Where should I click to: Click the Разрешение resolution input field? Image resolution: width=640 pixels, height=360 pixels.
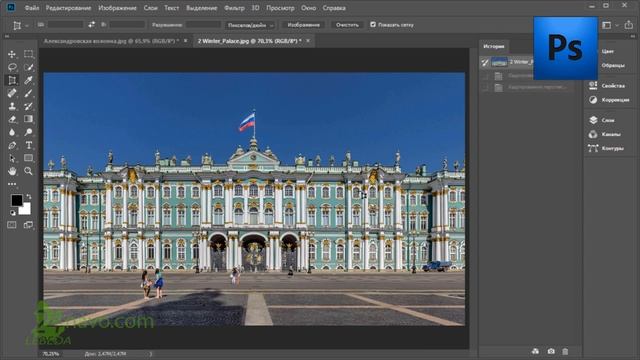(x=203, y=25)
